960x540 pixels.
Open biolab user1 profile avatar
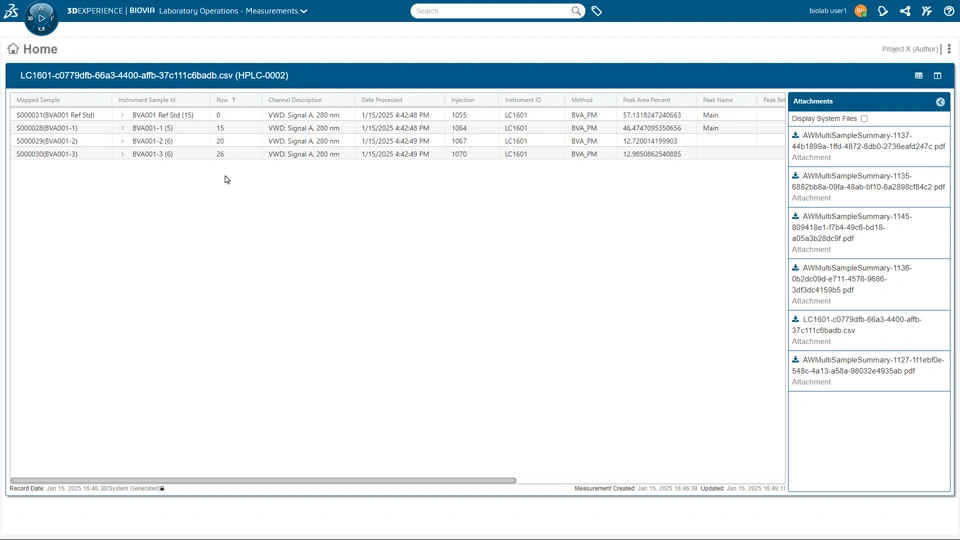[x=860, y=11]
